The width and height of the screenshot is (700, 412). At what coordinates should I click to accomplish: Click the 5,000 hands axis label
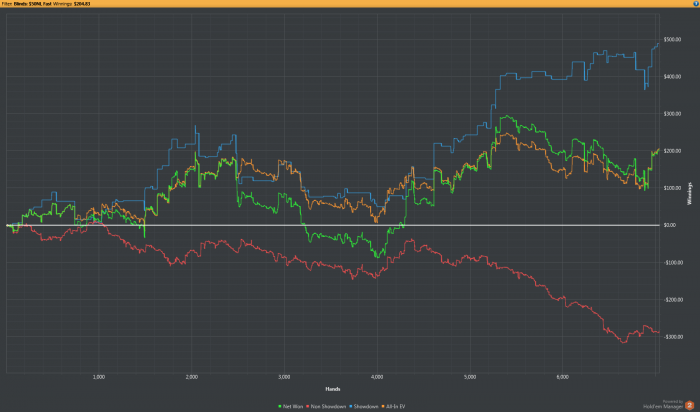click(470, 377)
